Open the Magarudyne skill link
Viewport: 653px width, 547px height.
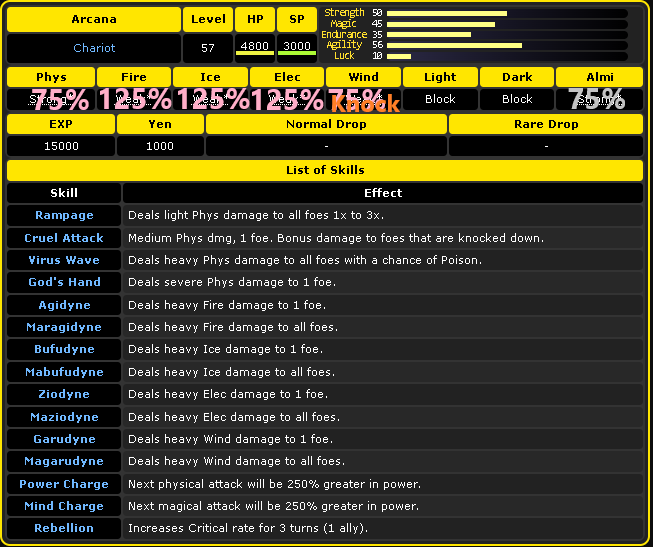tap(64, 461)
